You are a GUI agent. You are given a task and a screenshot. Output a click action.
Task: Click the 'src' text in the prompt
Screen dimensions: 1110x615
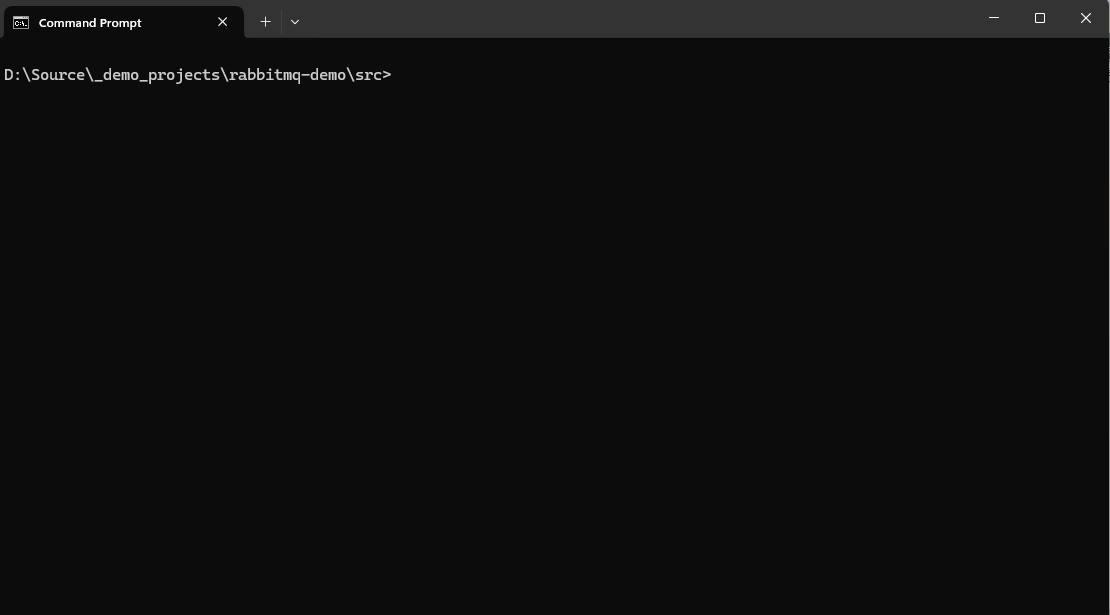tap(367, 75)
